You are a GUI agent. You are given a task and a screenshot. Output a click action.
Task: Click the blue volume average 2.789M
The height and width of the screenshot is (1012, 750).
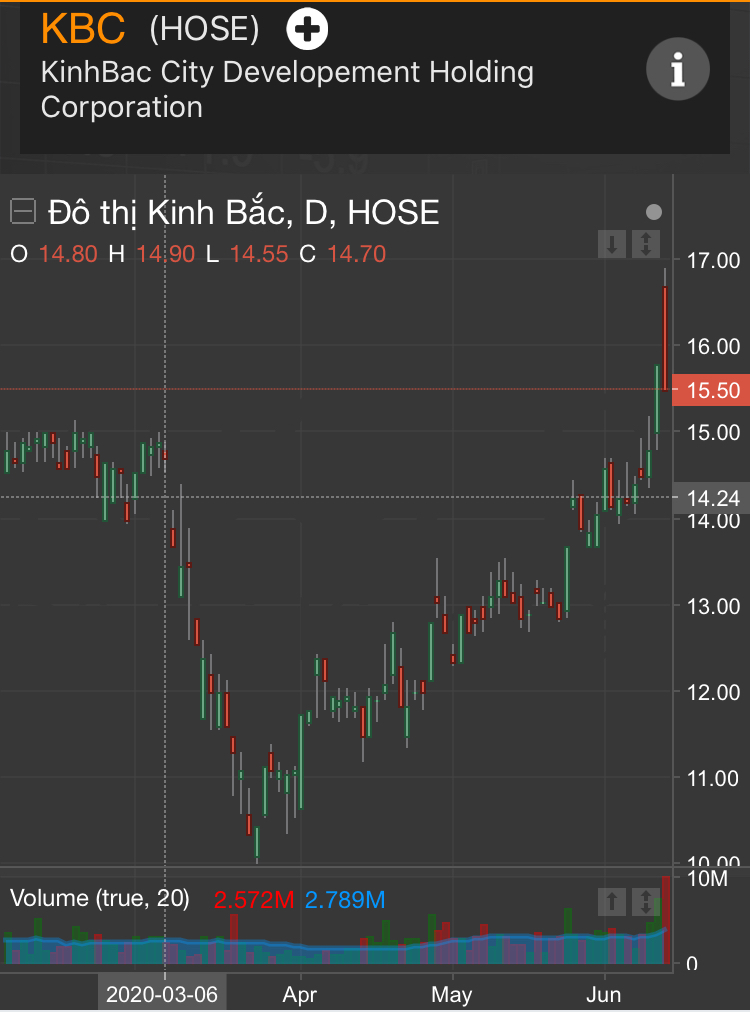click(x=345, y=900)
